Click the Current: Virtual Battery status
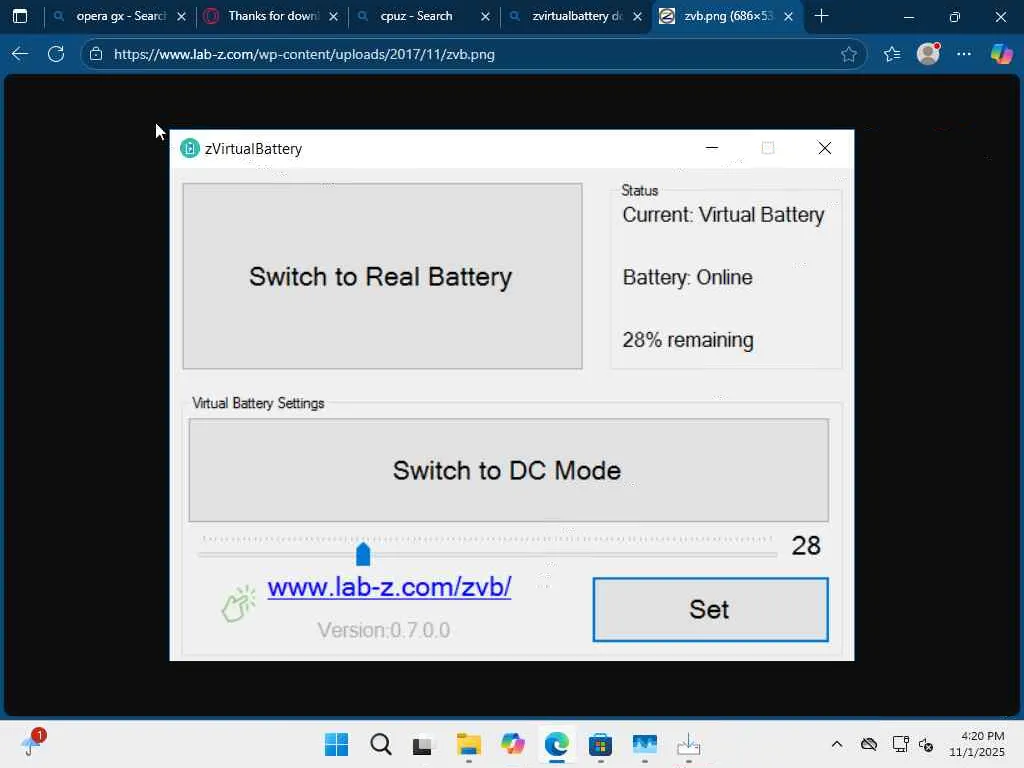 723,215
